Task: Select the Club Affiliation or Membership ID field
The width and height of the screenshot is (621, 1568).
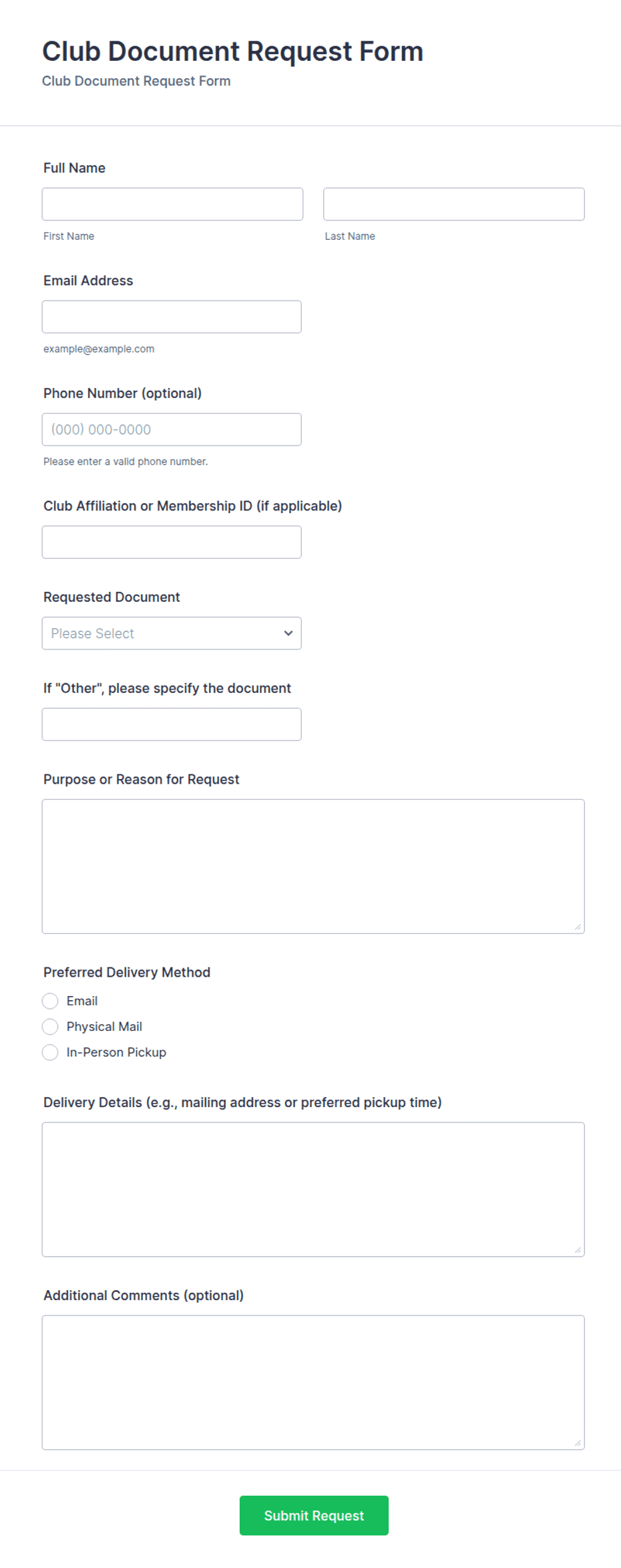Action: [172, 542]
